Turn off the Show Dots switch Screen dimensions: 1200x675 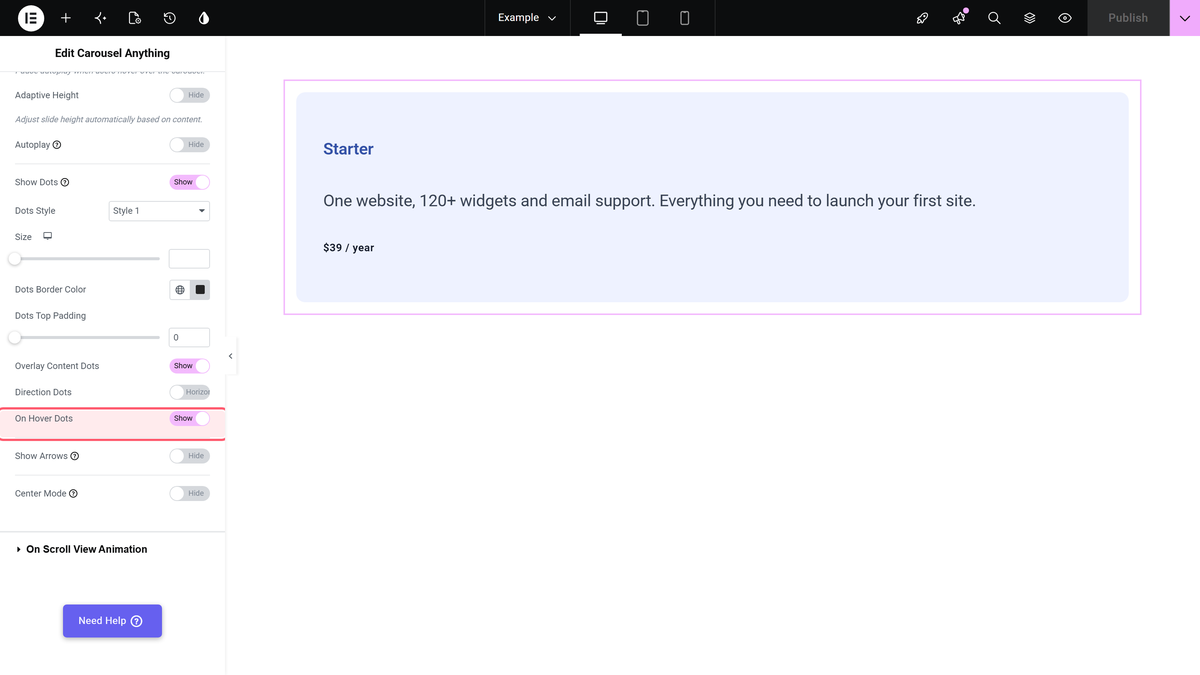189,182
